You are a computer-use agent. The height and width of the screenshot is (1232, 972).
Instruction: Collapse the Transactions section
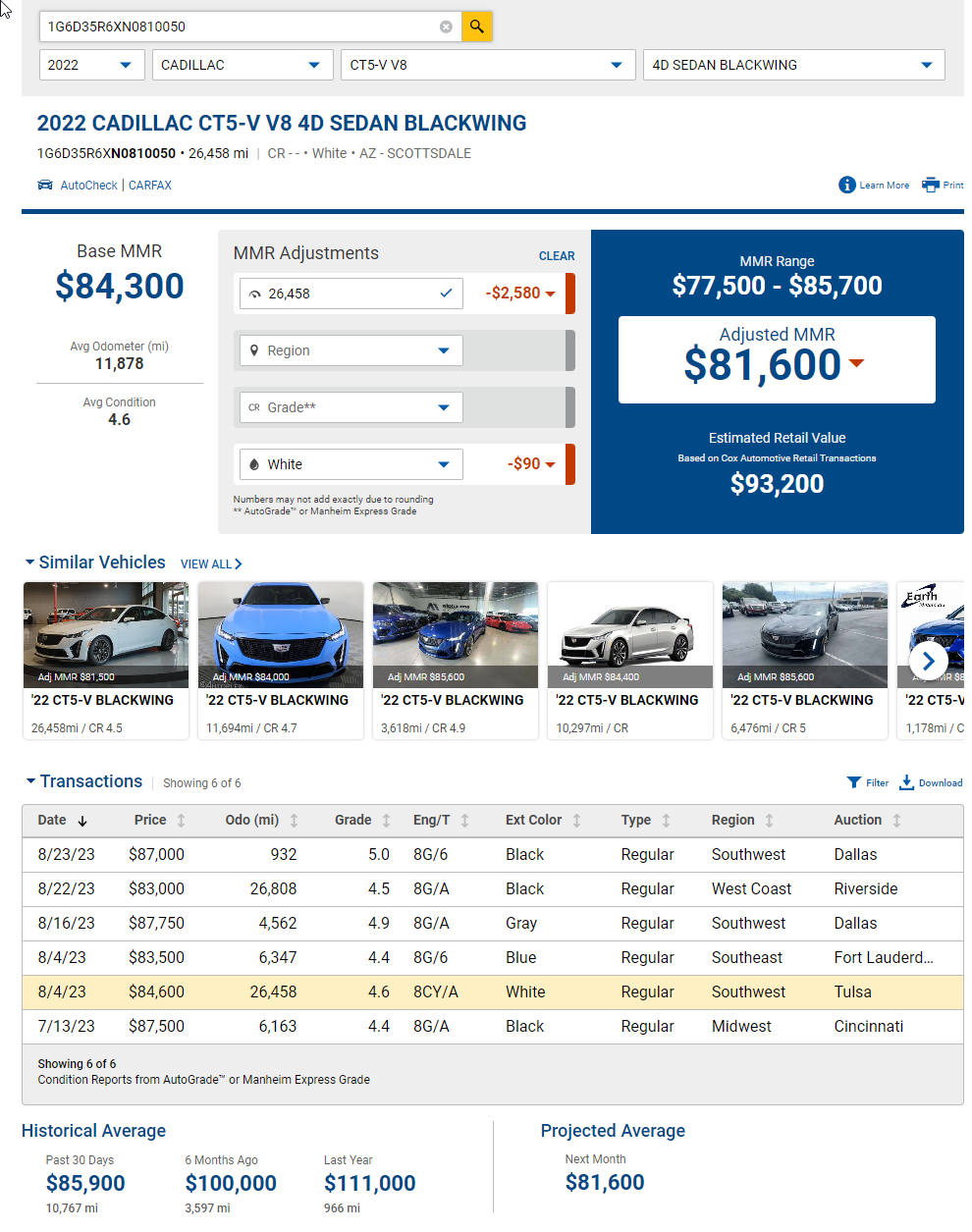30,781
